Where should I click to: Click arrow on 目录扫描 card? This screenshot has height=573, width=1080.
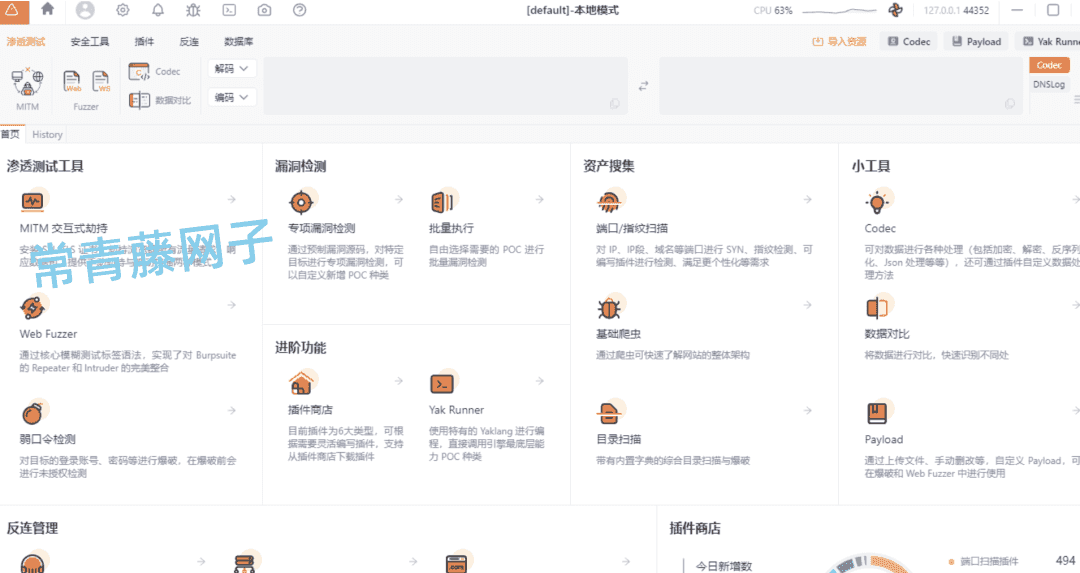807,410
